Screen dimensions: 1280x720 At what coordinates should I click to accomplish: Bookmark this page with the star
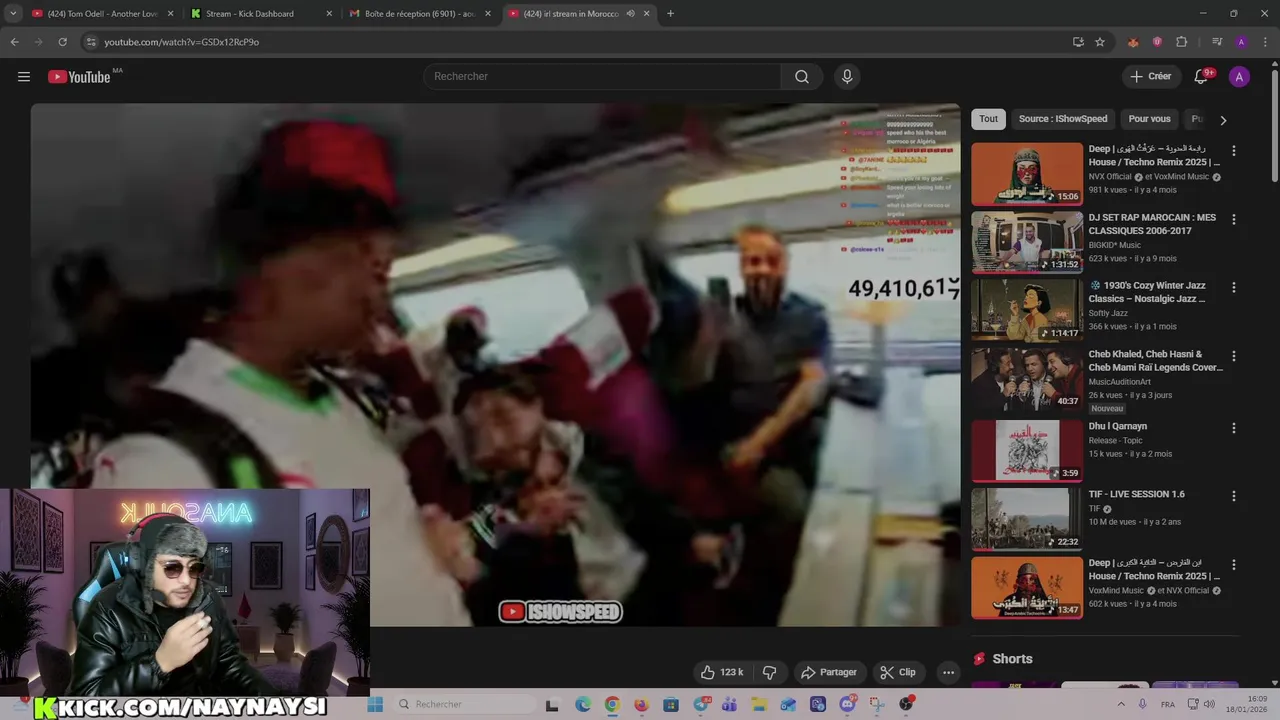tap(1100, 42)
